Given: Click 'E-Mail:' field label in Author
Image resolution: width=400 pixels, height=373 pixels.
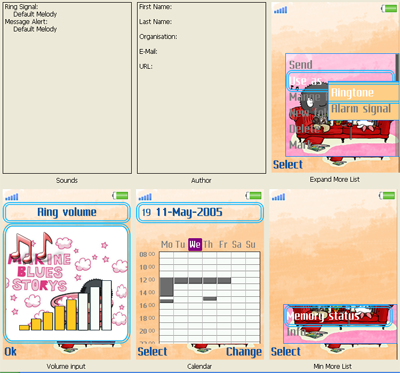Looking at the screenshot, I should (148, 52).
